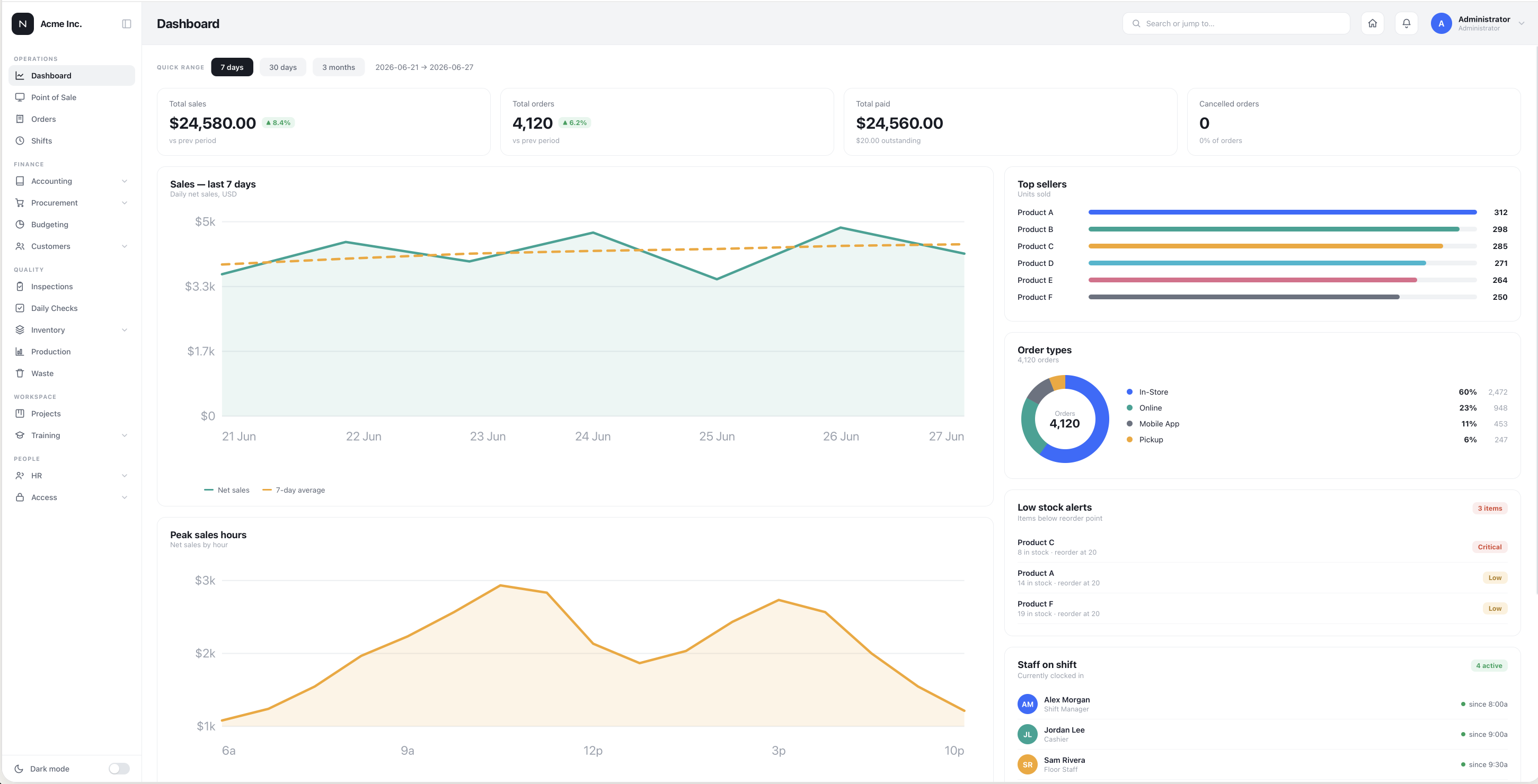Click the Customers people icon
1538x784 pixels.
(x=20, y=246)
